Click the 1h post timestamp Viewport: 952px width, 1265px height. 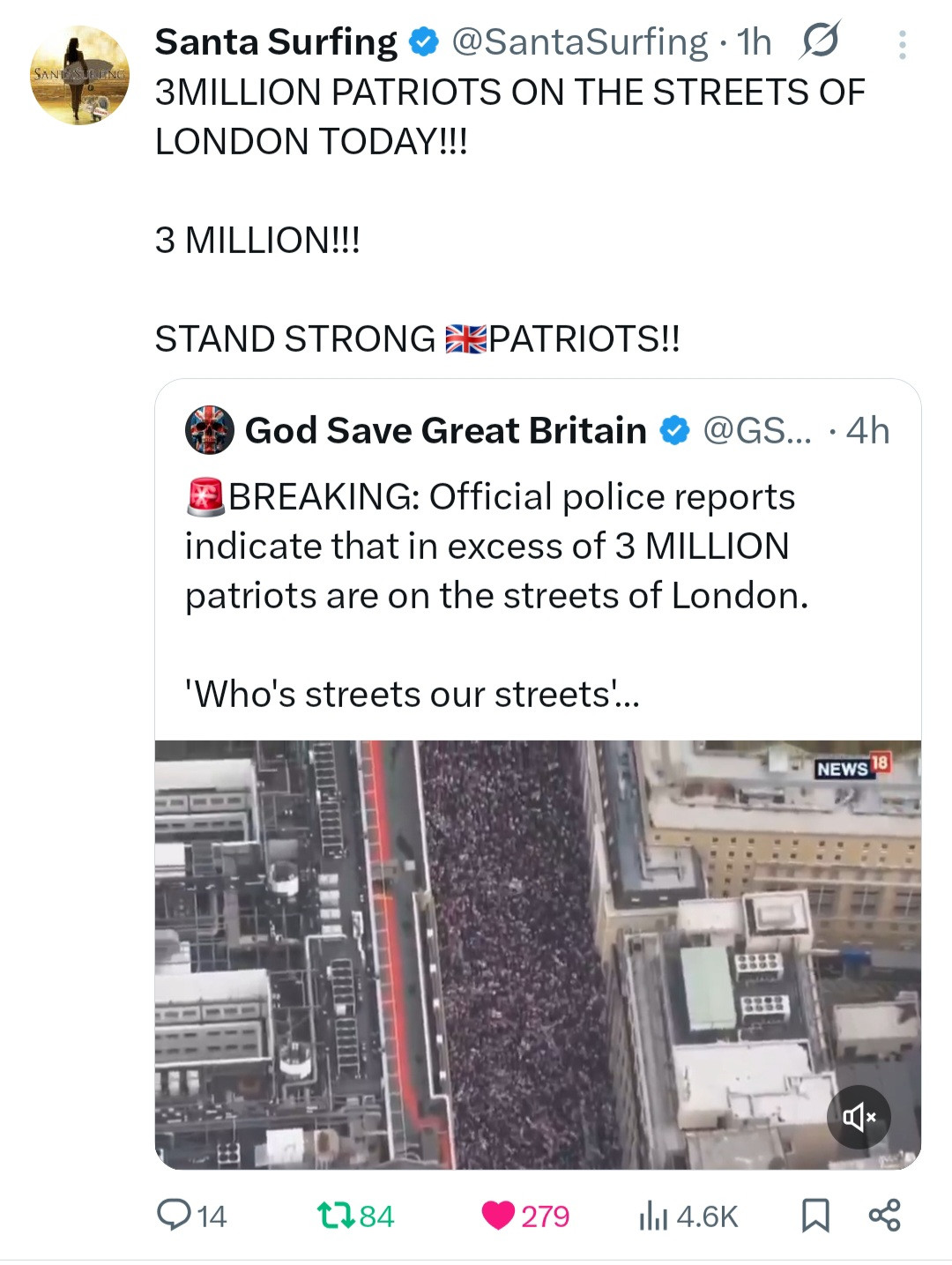click(755, 41)
